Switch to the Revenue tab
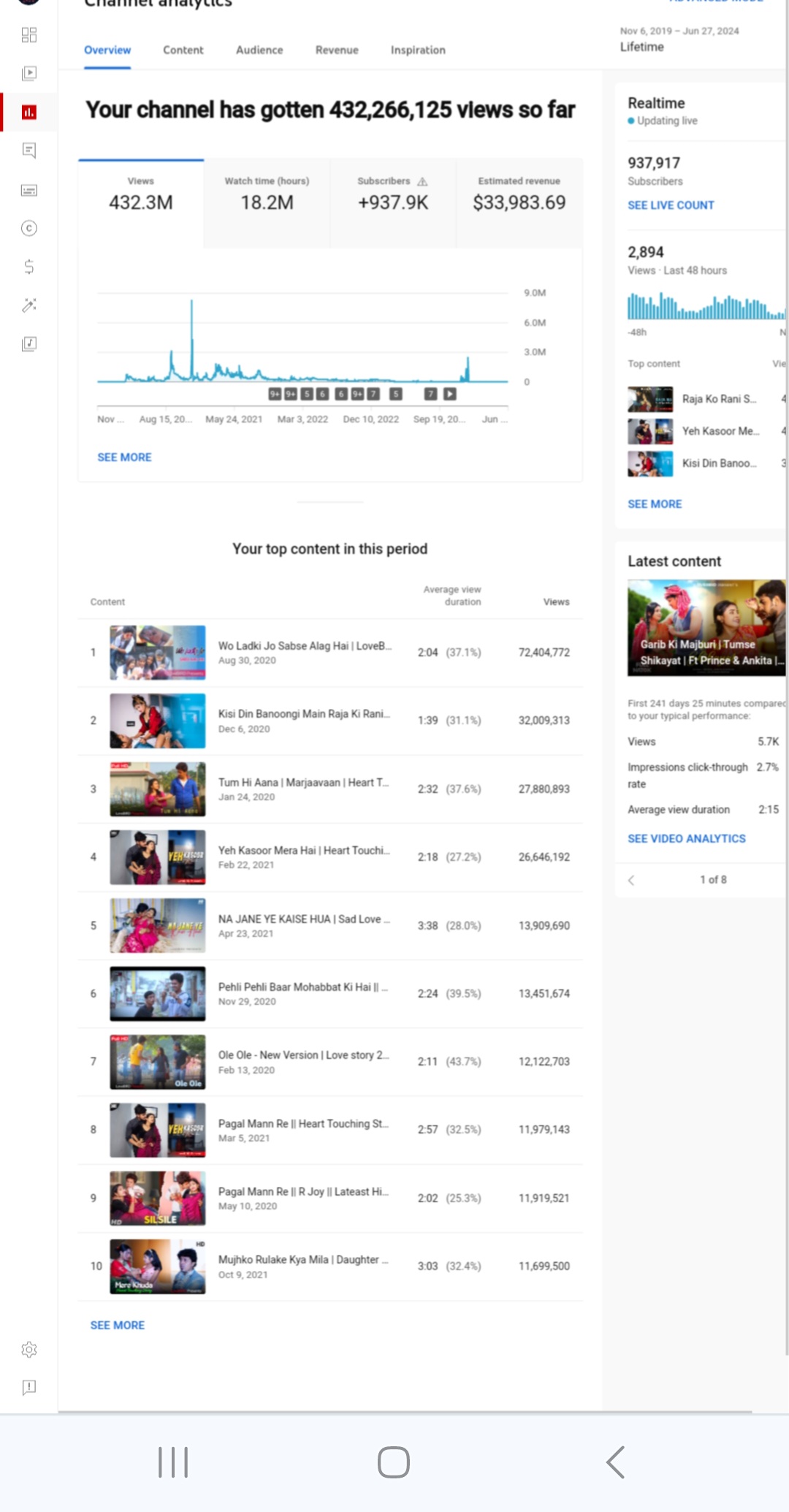The image size is (789, 1512). click(337, 50)
